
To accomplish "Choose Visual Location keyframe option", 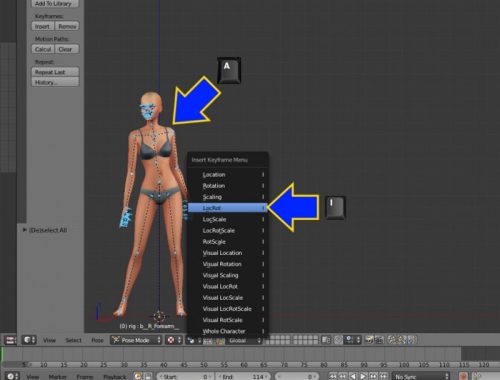I will pos(228,253).
